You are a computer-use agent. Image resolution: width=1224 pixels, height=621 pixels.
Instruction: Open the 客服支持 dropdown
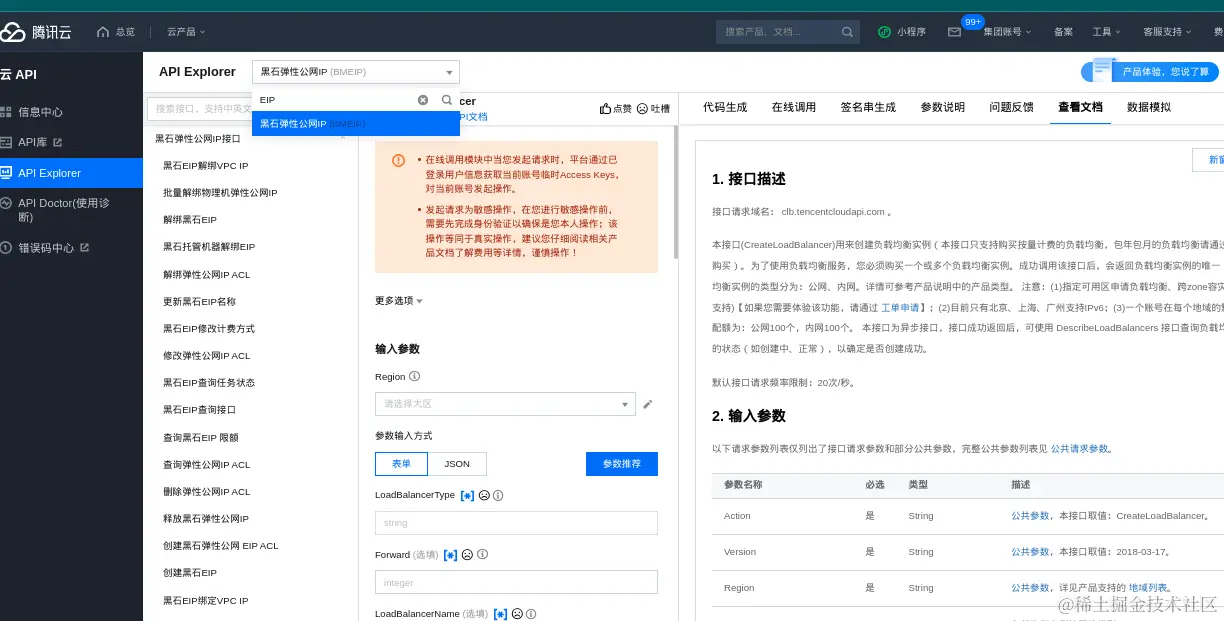[1168, 32]
